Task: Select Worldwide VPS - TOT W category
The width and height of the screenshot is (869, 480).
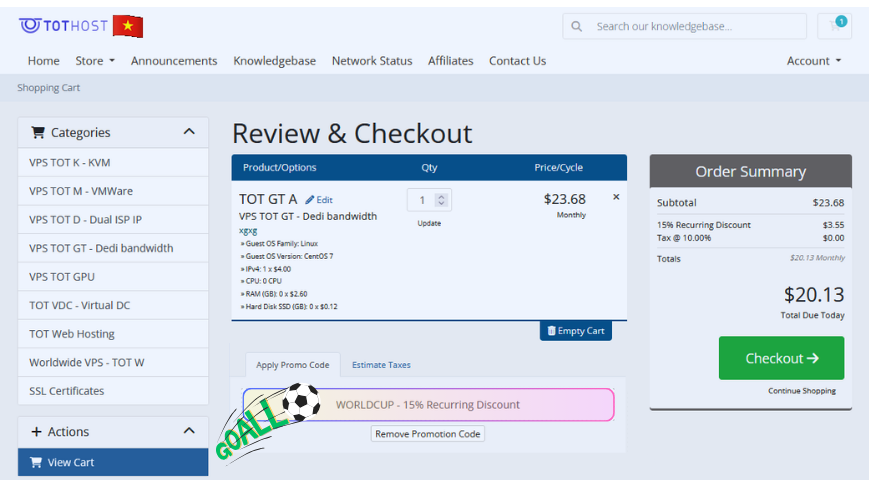Action: tap(113, 362)
